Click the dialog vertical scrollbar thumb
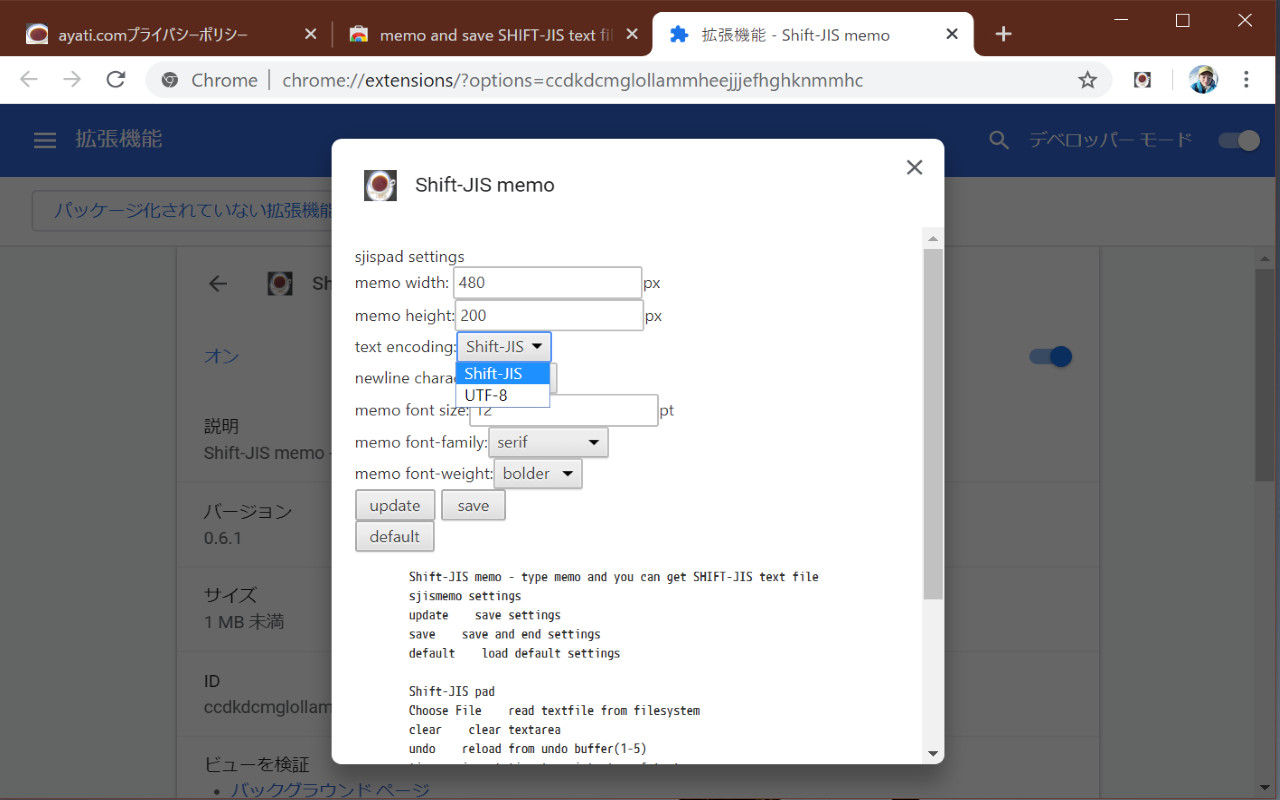Viewport: 1280px width, 800px height. coord(933,424)
